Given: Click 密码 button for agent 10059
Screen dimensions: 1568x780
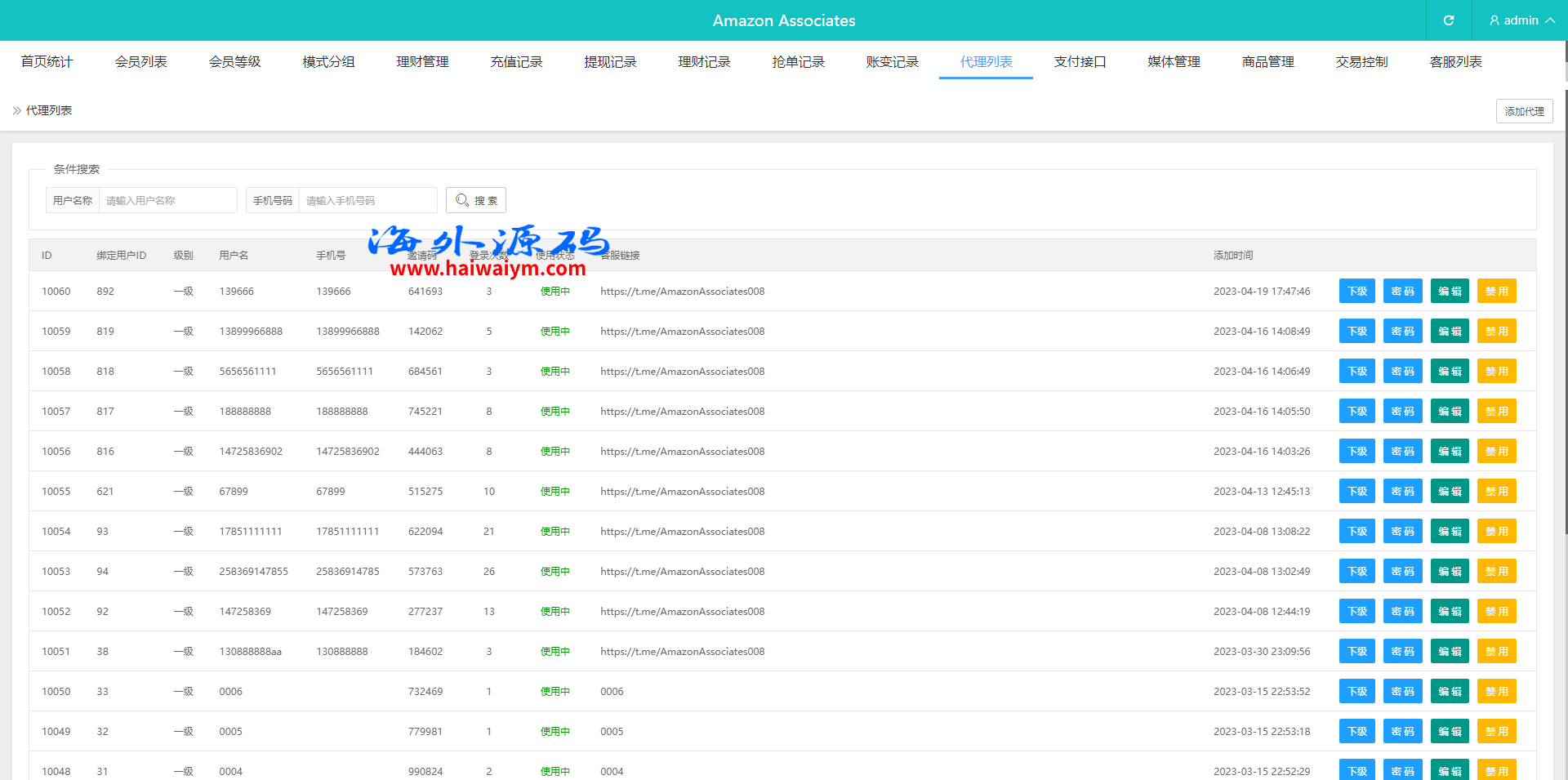Looking at the screenshot, I should click(x=1402, y=332).
